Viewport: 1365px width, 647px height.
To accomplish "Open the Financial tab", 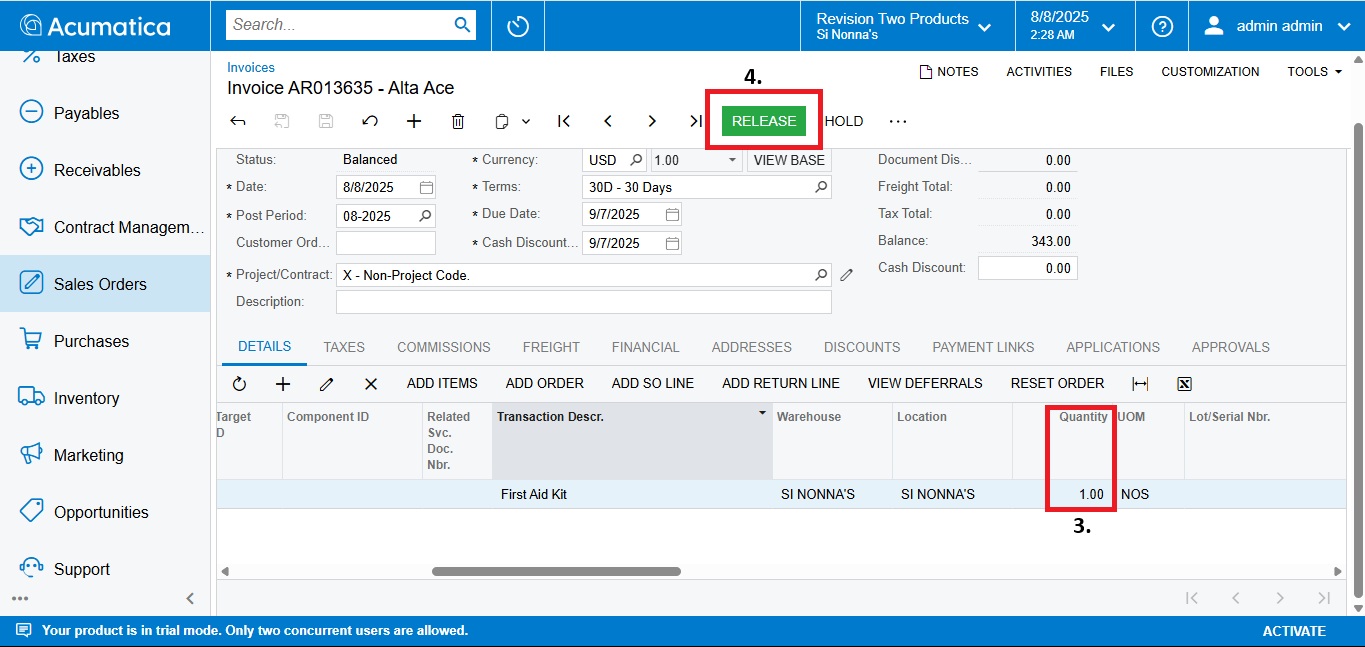I will click(645, 347).
